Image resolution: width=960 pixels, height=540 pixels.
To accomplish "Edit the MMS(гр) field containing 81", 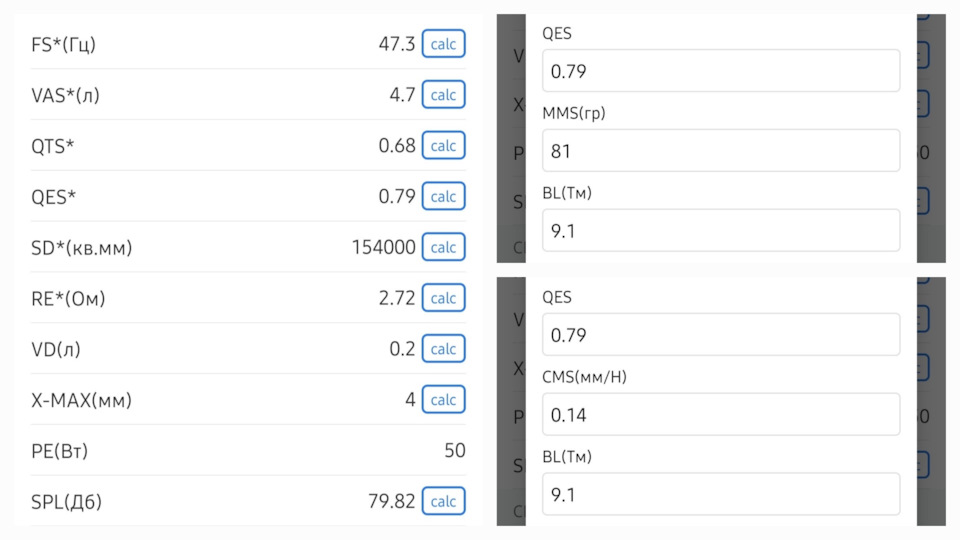I will coord(720,151).
